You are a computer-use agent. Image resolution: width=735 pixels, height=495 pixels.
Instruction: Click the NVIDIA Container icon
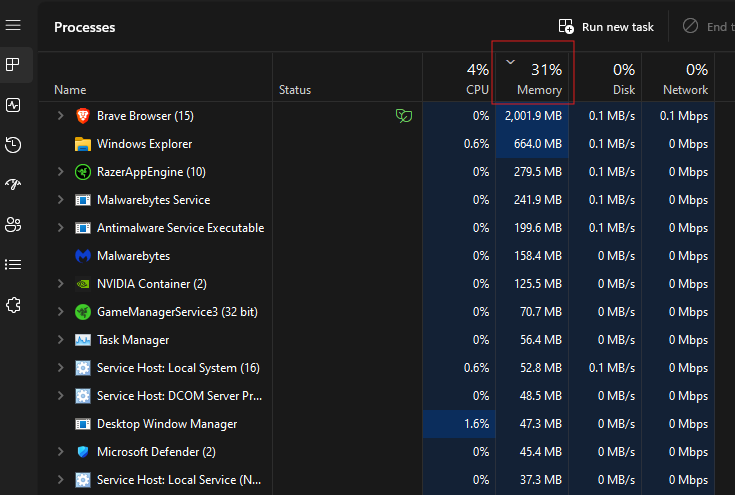coord(83,284)
